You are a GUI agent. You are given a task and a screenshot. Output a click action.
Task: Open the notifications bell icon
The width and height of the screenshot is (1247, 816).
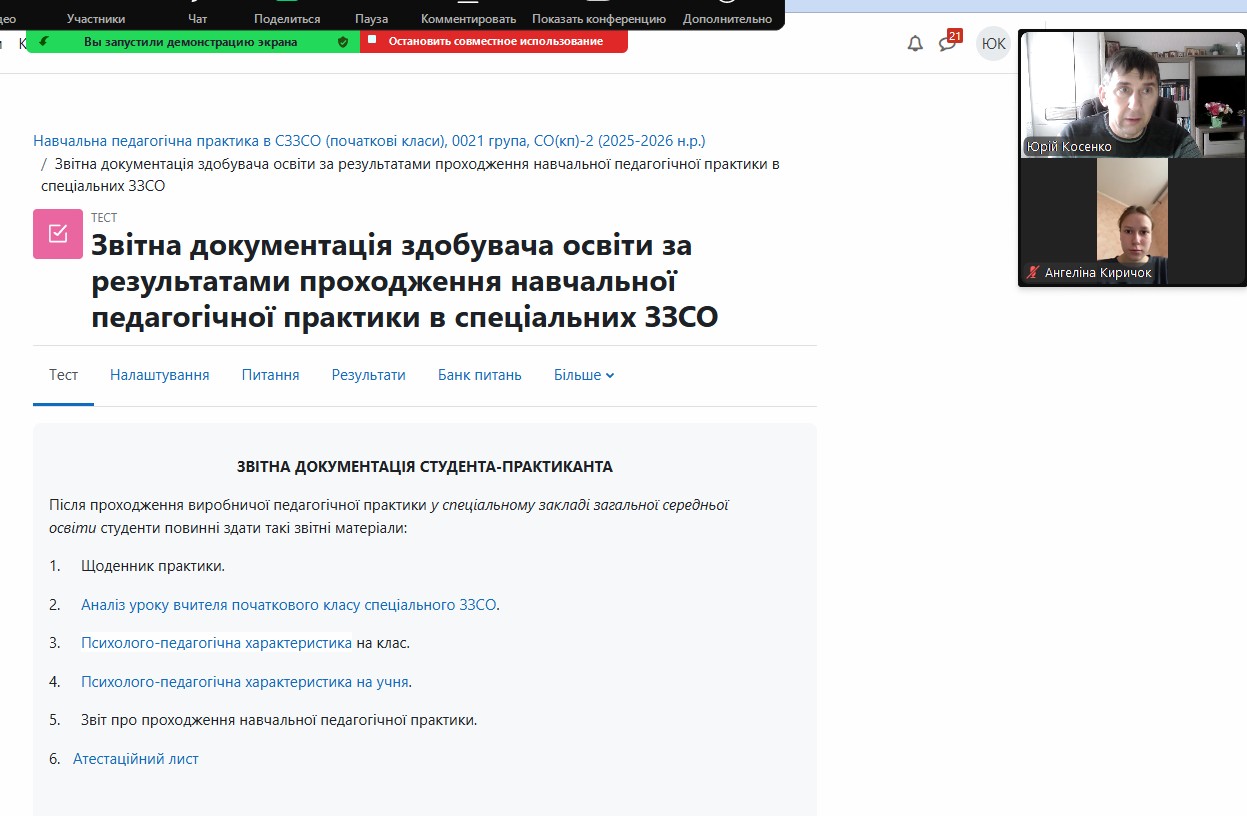[914, 44]
